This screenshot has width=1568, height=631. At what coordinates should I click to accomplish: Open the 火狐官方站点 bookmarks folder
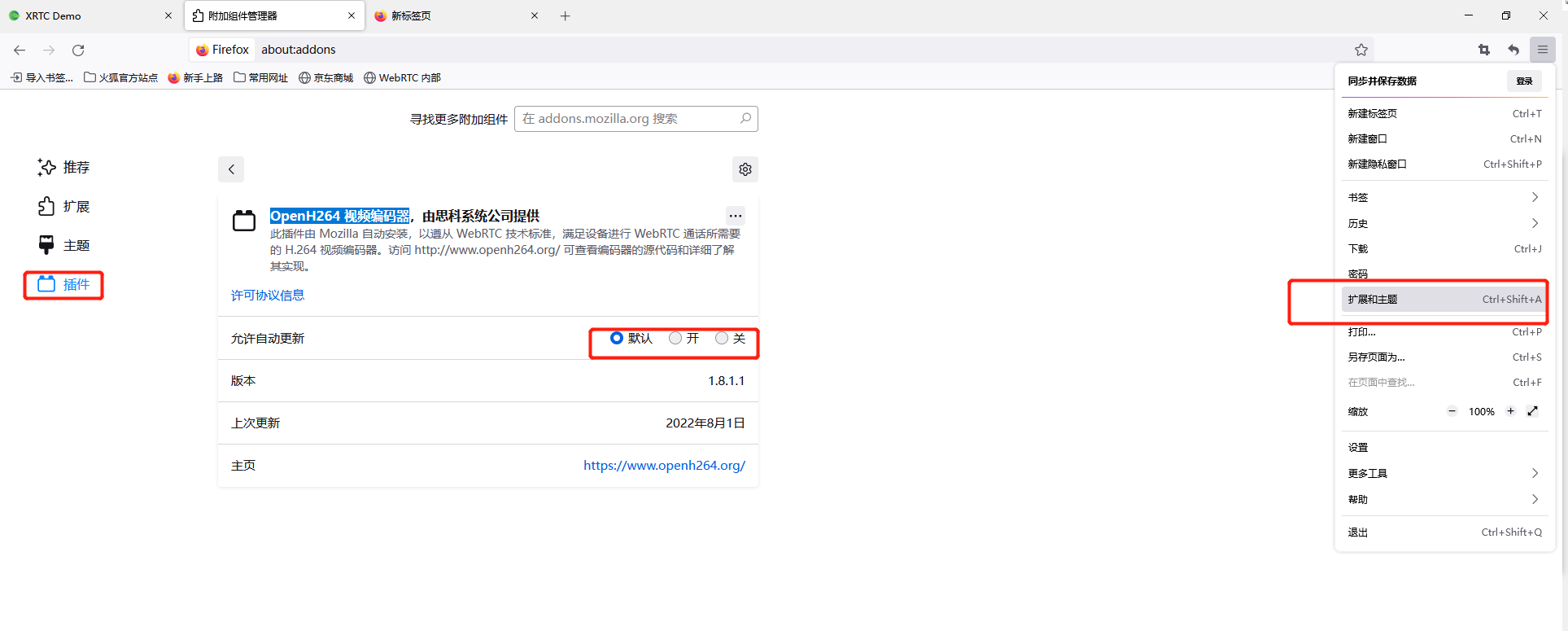[x=121, y=77]
